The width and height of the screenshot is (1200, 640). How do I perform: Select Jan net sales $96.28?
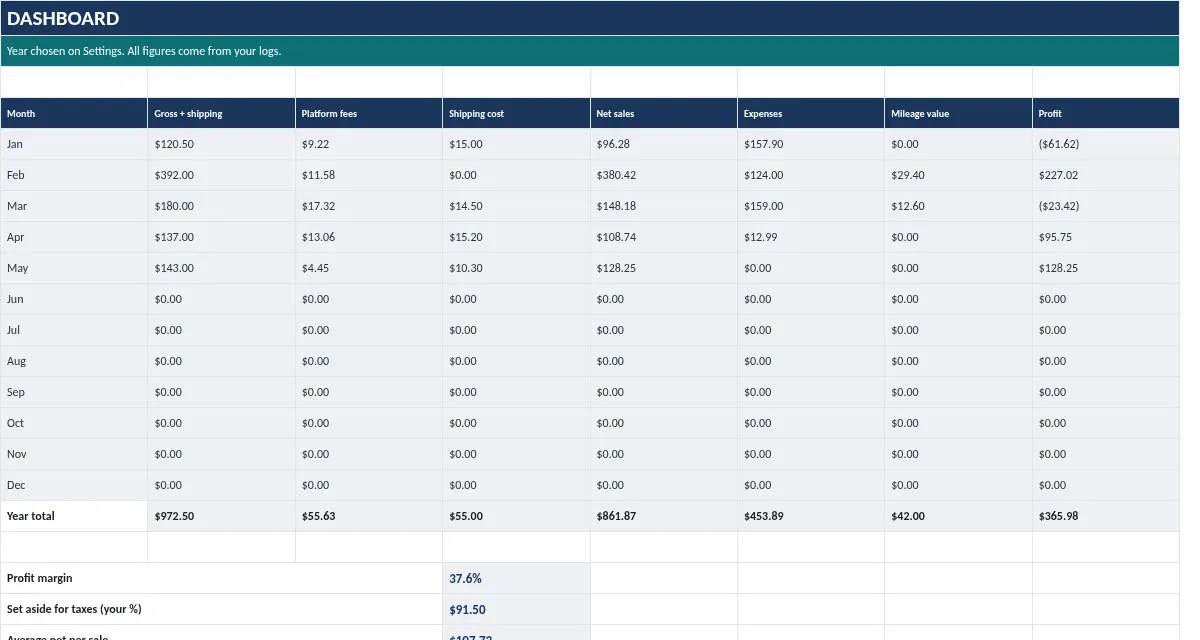[x=664, y=144]
